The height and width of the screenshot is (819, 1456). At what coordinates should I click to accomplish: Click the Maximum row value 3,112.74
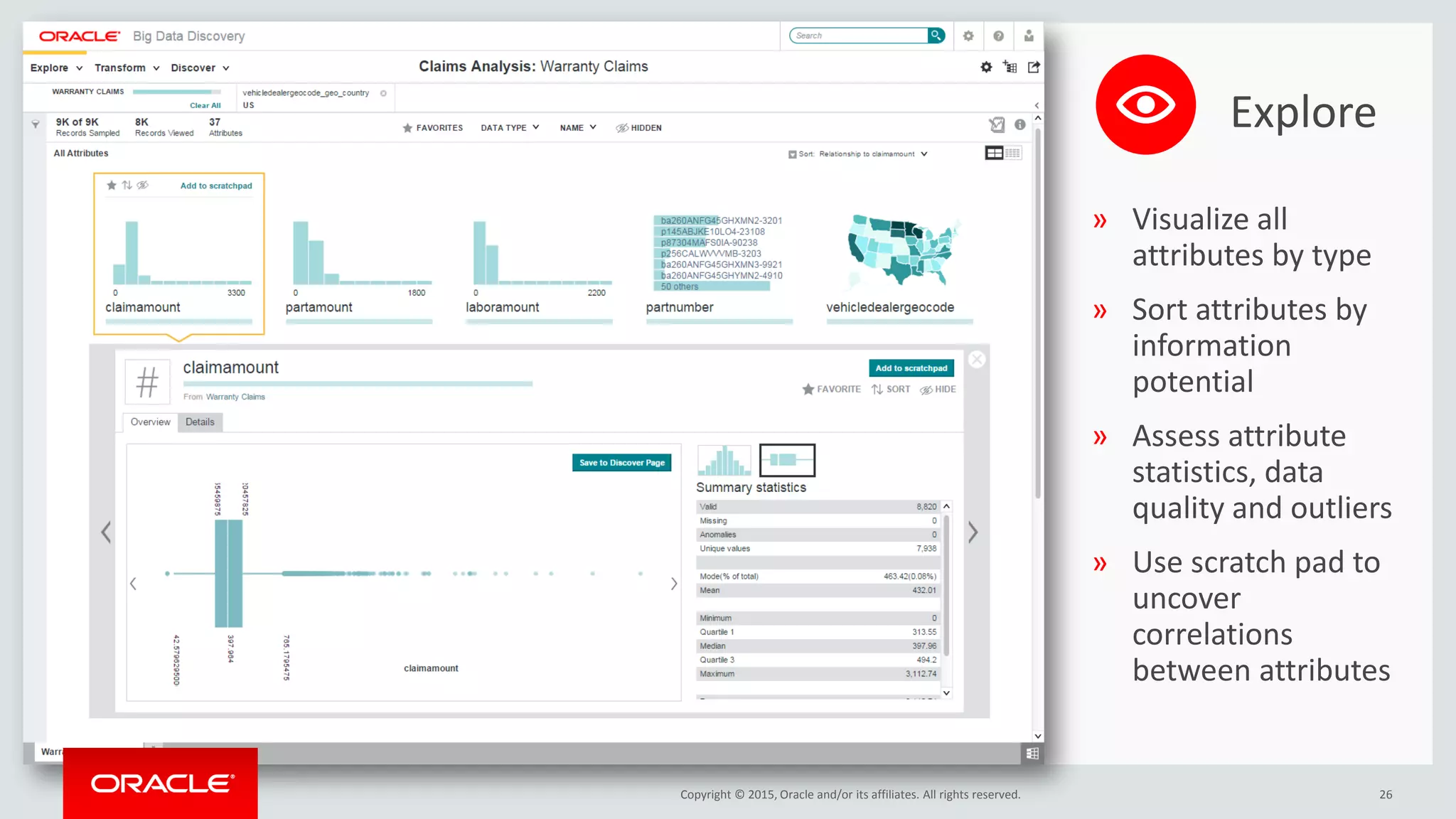[x=921, y=674]
